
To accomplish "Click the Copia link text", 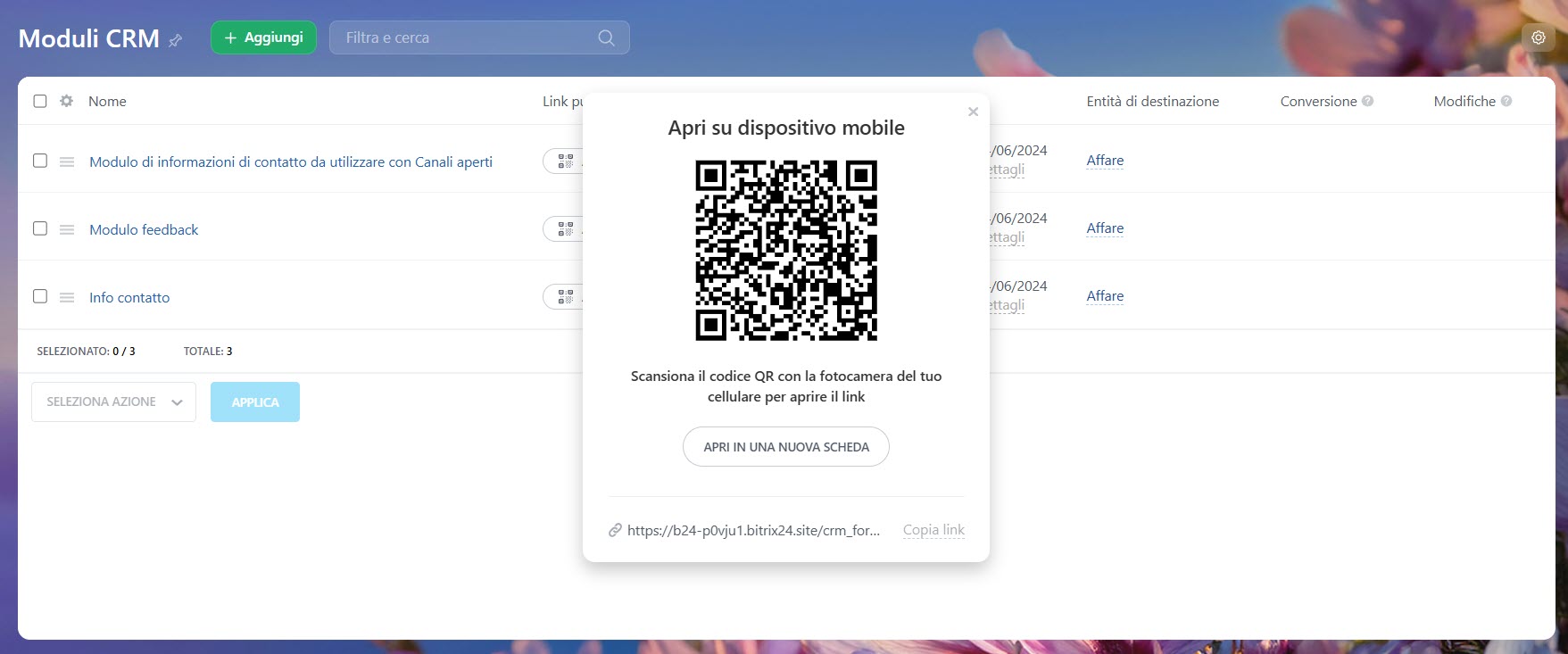I will coord(933,530).
